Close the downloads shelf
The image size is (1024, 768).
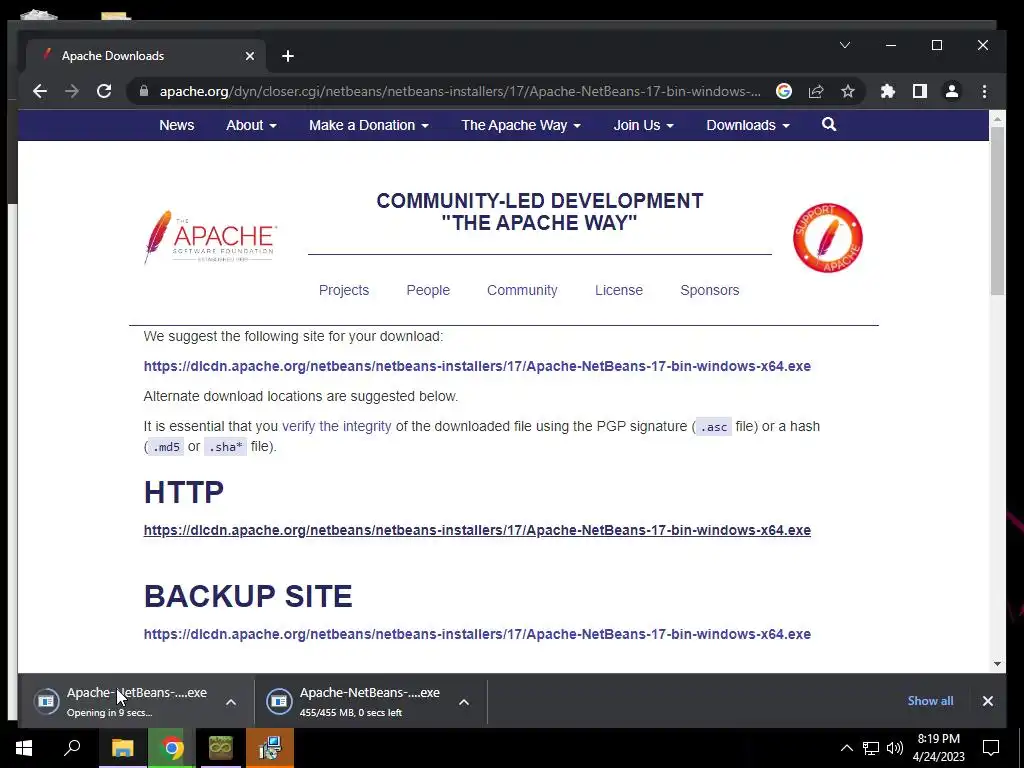coord(987,701)
